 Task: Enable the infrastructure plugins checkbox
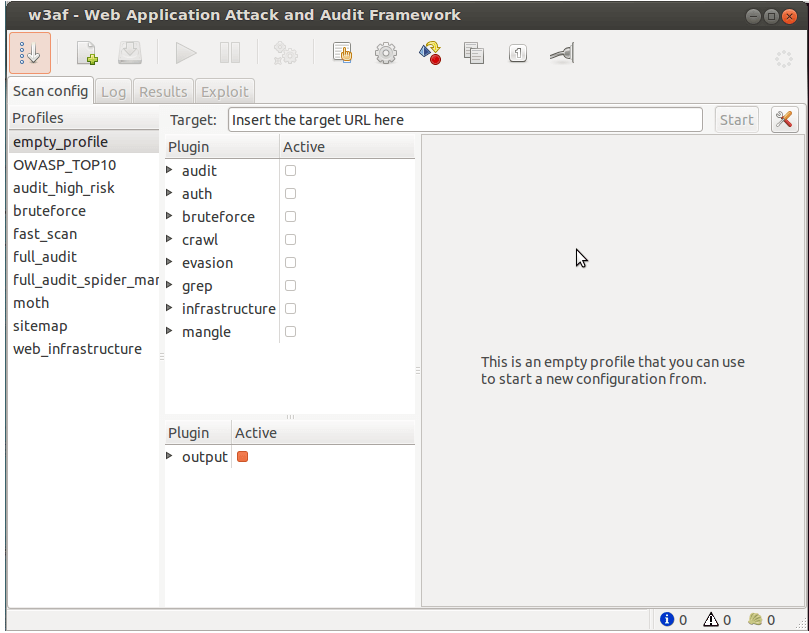pyautogui.click(x=290, y=309)
